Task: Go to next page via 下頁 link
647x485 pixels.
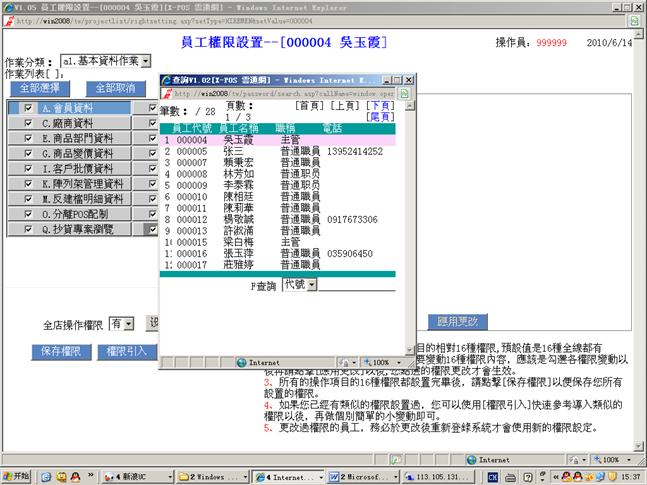Action: tap(379, 105)
